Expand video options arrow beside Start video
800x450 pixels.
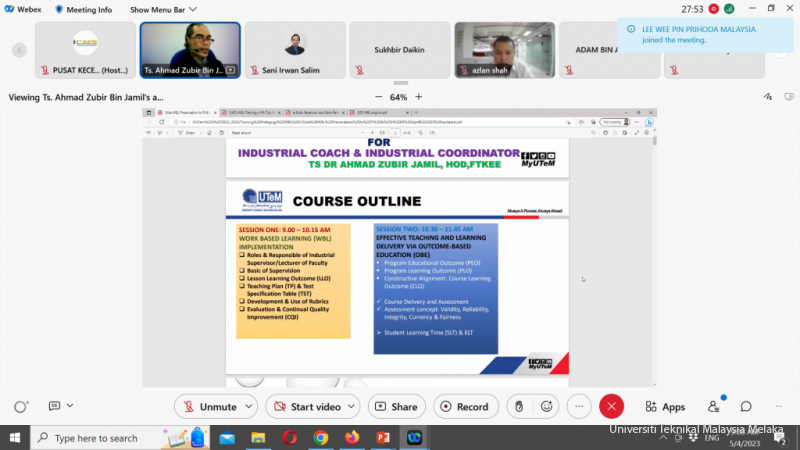click(353, 407)
